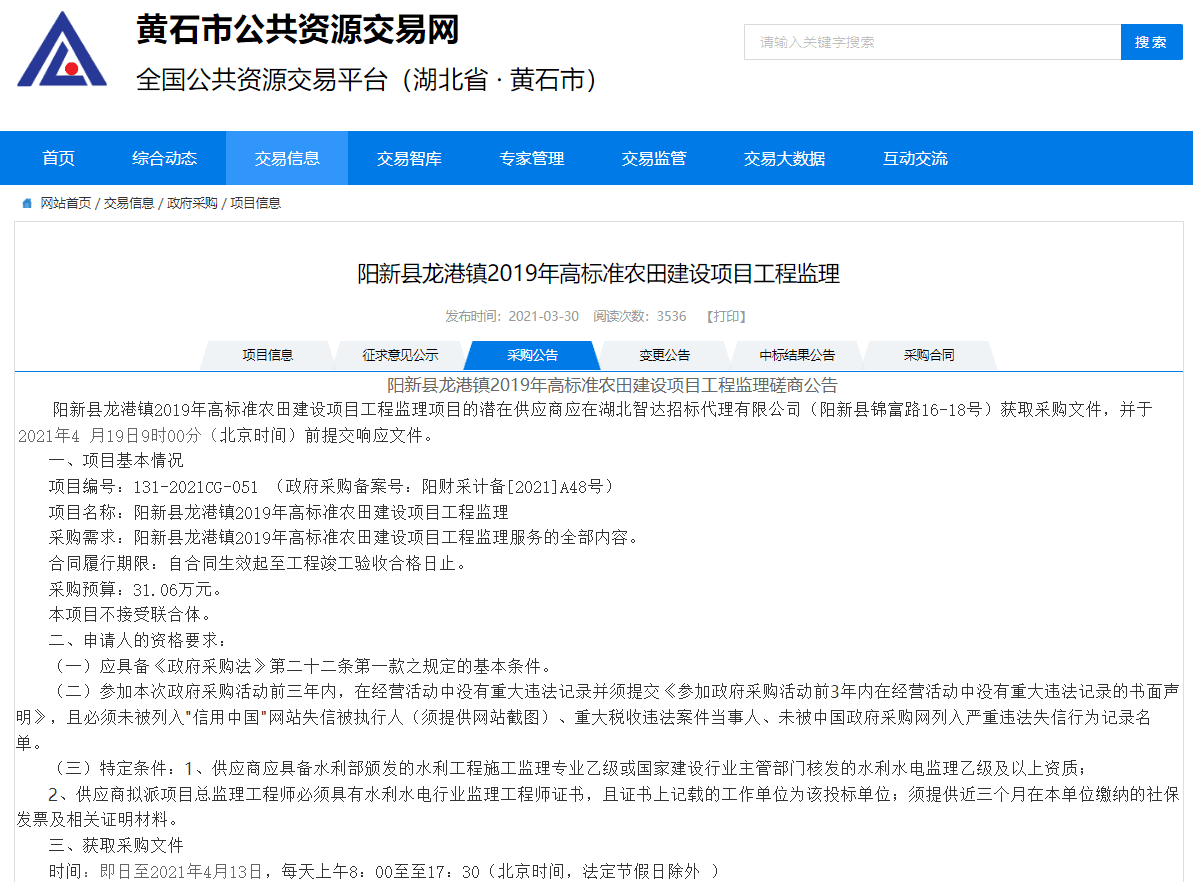Viewport: 1193px width, 882px height.
Task: Click 政府采购 breadcrumb link
Action: coord(192,203)
